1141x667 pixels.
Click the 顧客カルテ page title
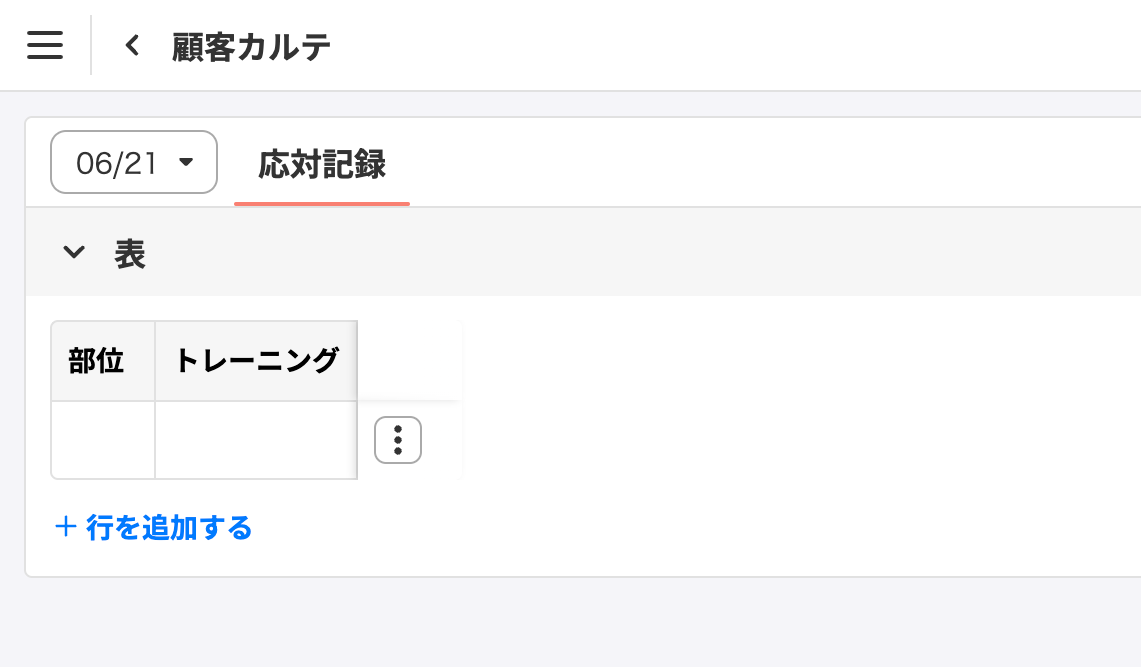[x=251, y=47]
